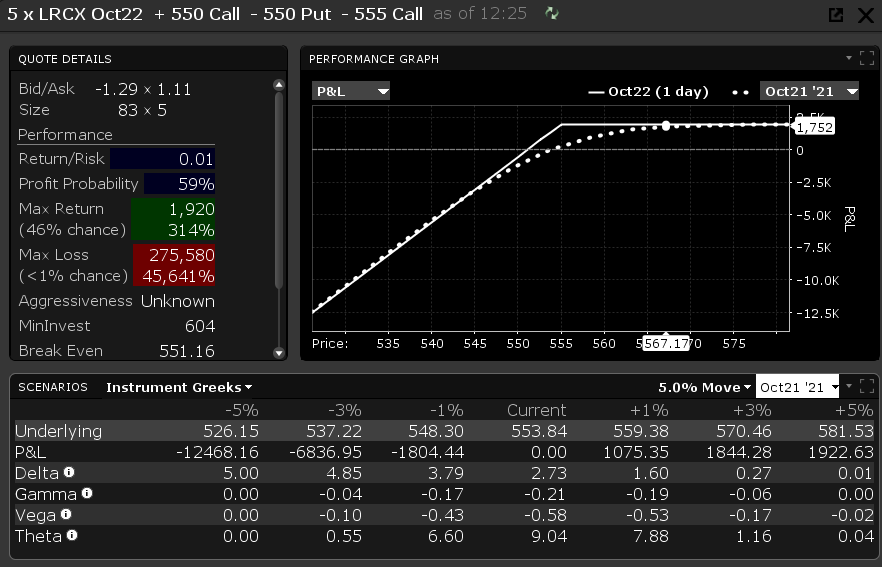Click the Aggressiveness value Unknown

coord(178,302)
